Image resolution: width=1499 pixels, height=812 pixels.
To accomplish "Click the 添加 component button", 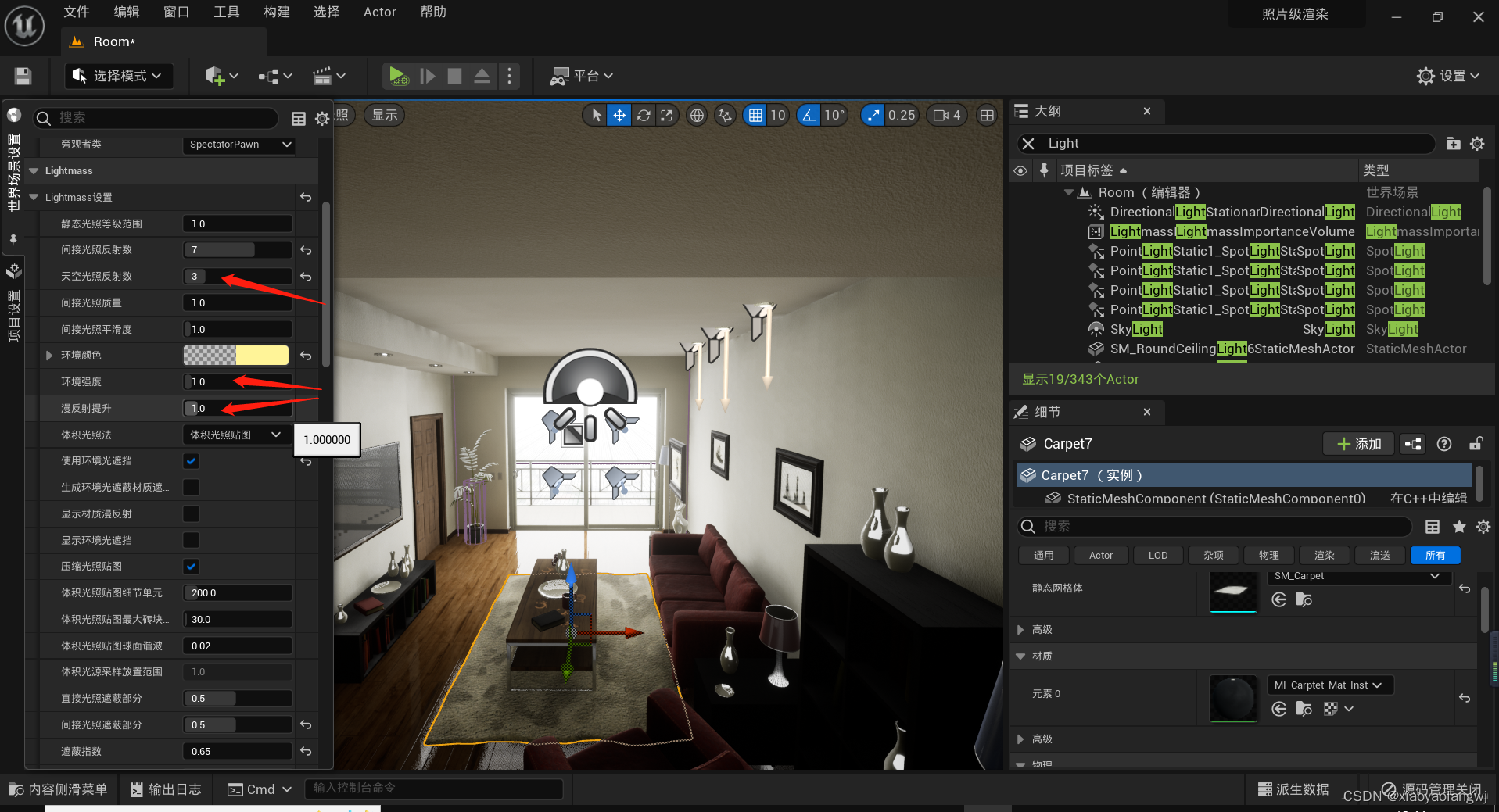I will [x=1359, y=444].
